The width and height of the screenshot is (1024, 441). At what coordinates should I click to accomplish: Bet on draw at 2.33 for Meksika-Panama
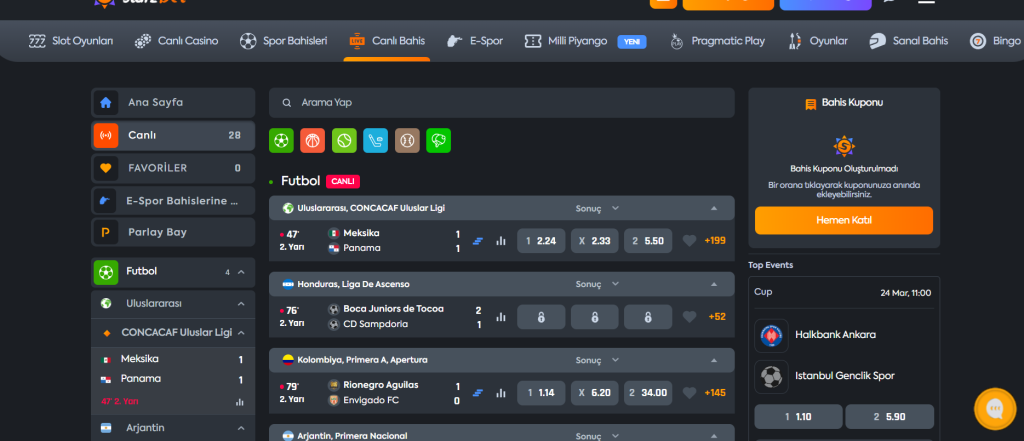[594, 240]
